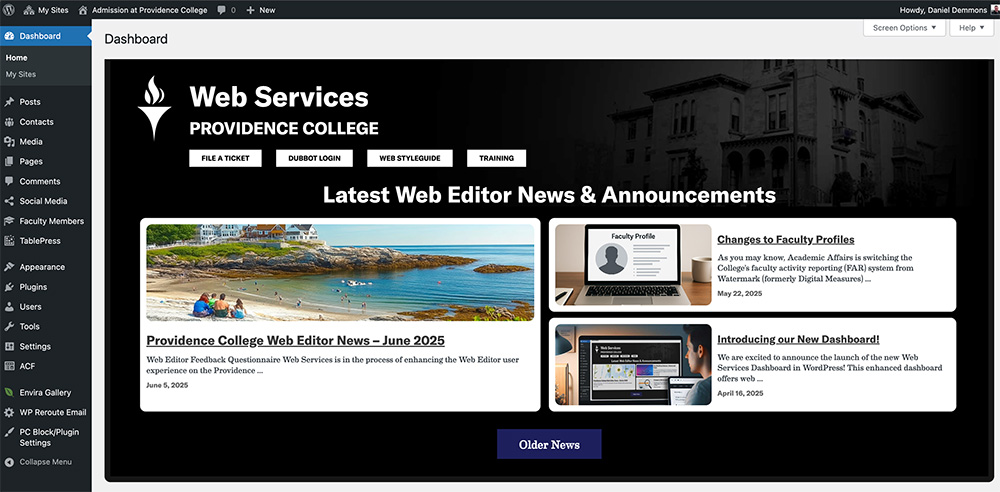The height and width of the screenshot is (492, 1000).
Task: Open Tools via the wrench icon
Action: 9,327
